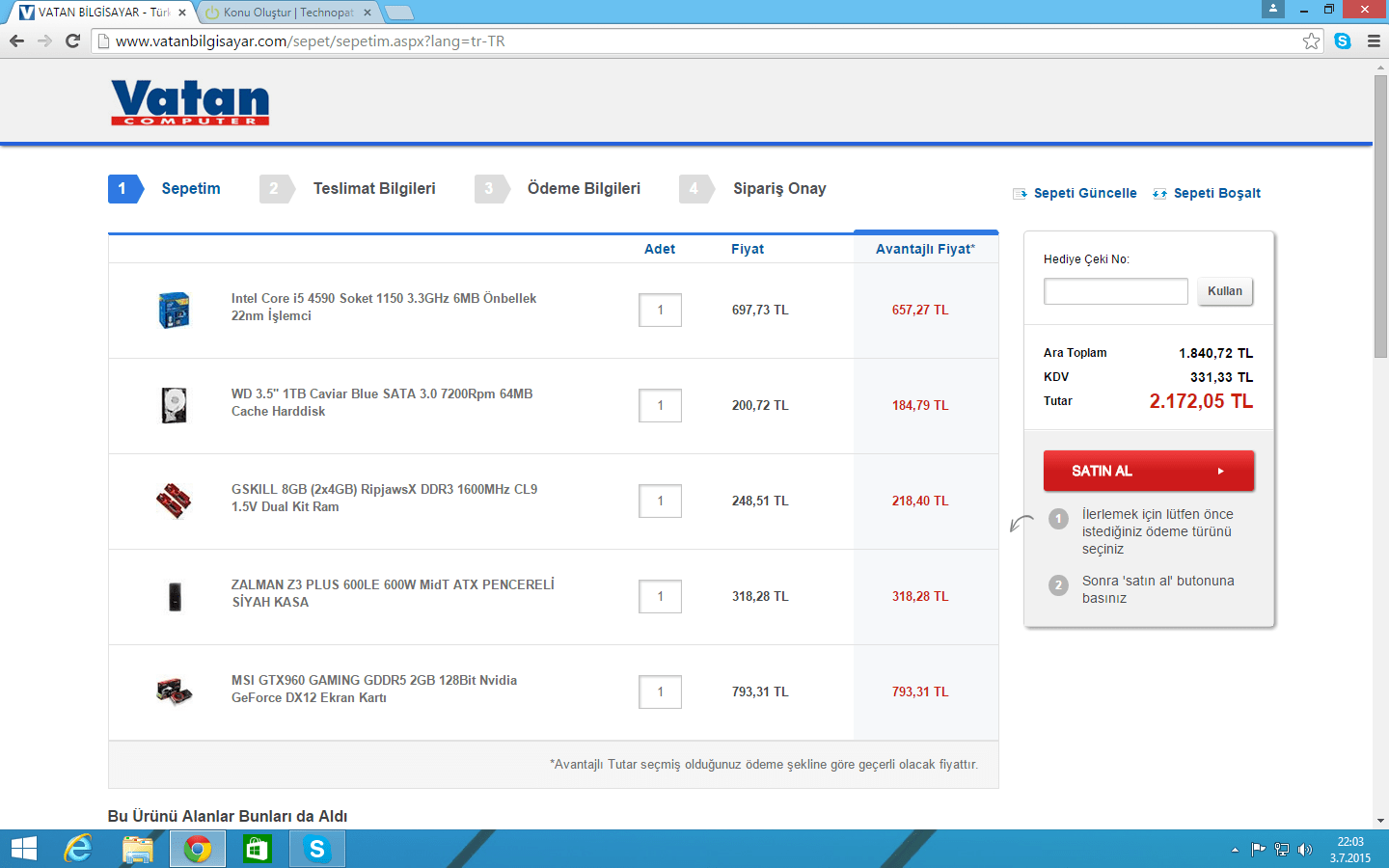
Task: Show hidden system tray icons
Action: tap(1235, 850)
